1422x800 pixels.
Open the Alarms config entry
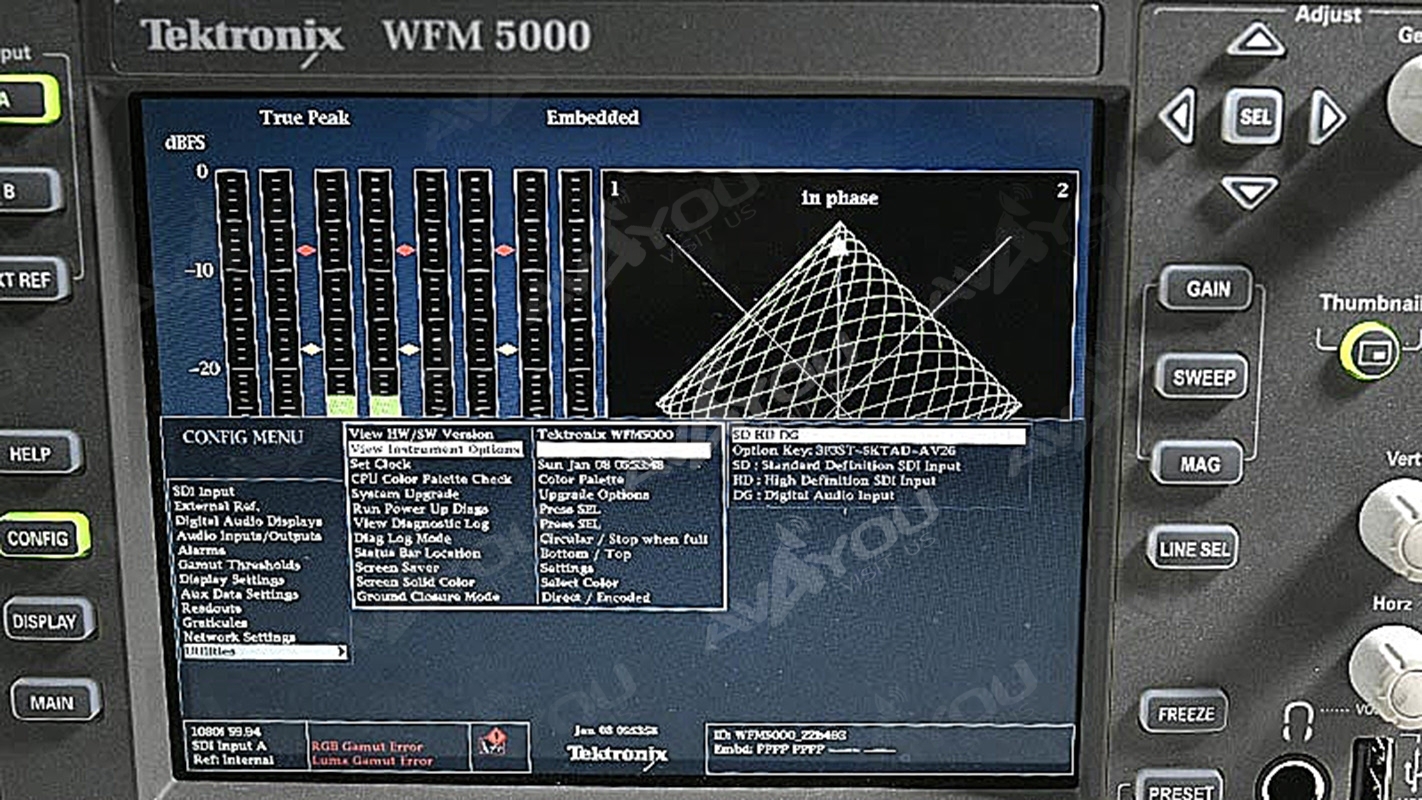pos(202,550)
